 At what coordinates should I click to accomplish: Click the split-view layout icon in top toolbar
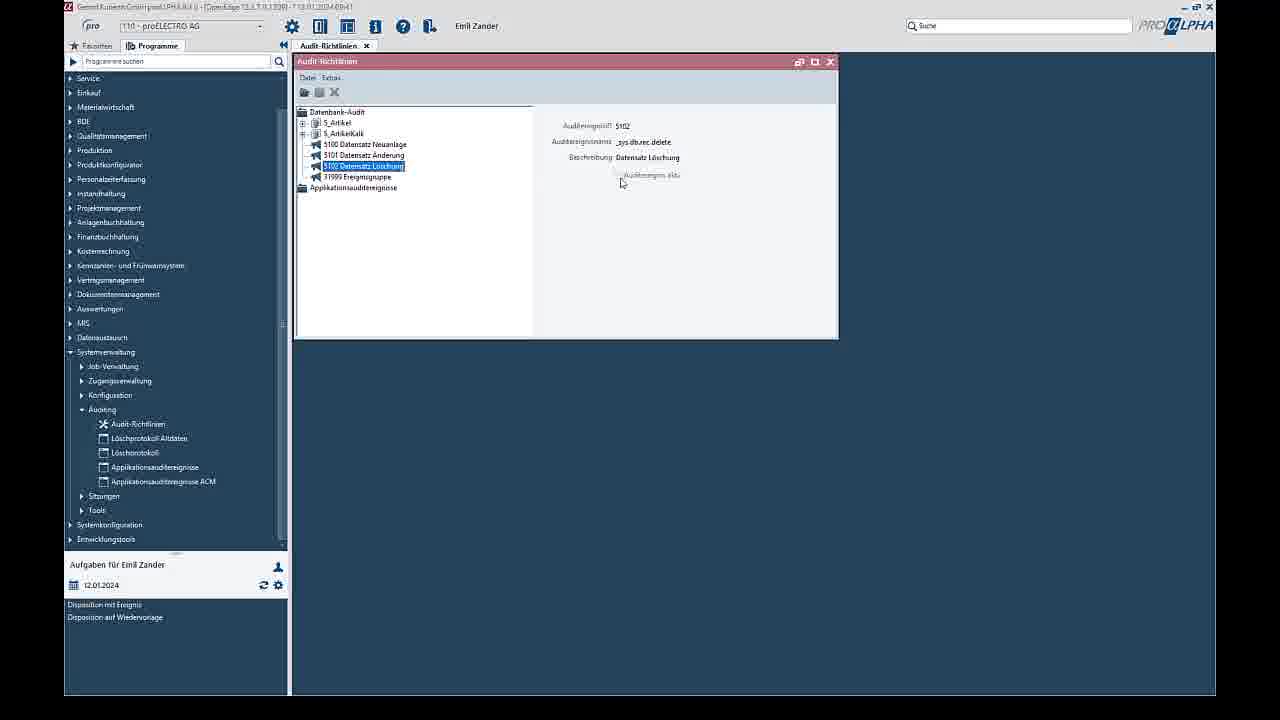[x=320, y=27]
